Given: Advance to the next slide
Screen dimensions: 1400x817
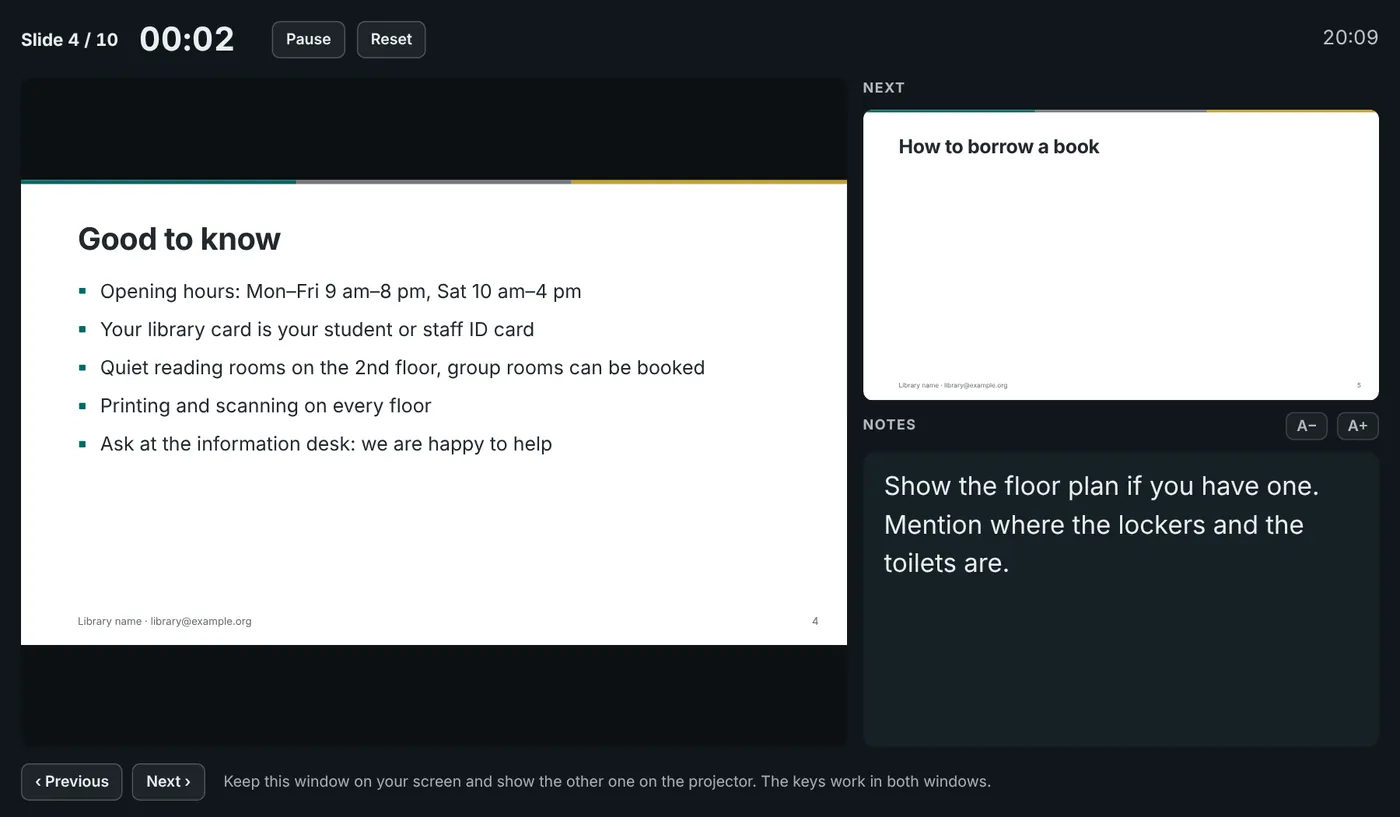Looking at the screenshot, I should click(x=168, y=782).
